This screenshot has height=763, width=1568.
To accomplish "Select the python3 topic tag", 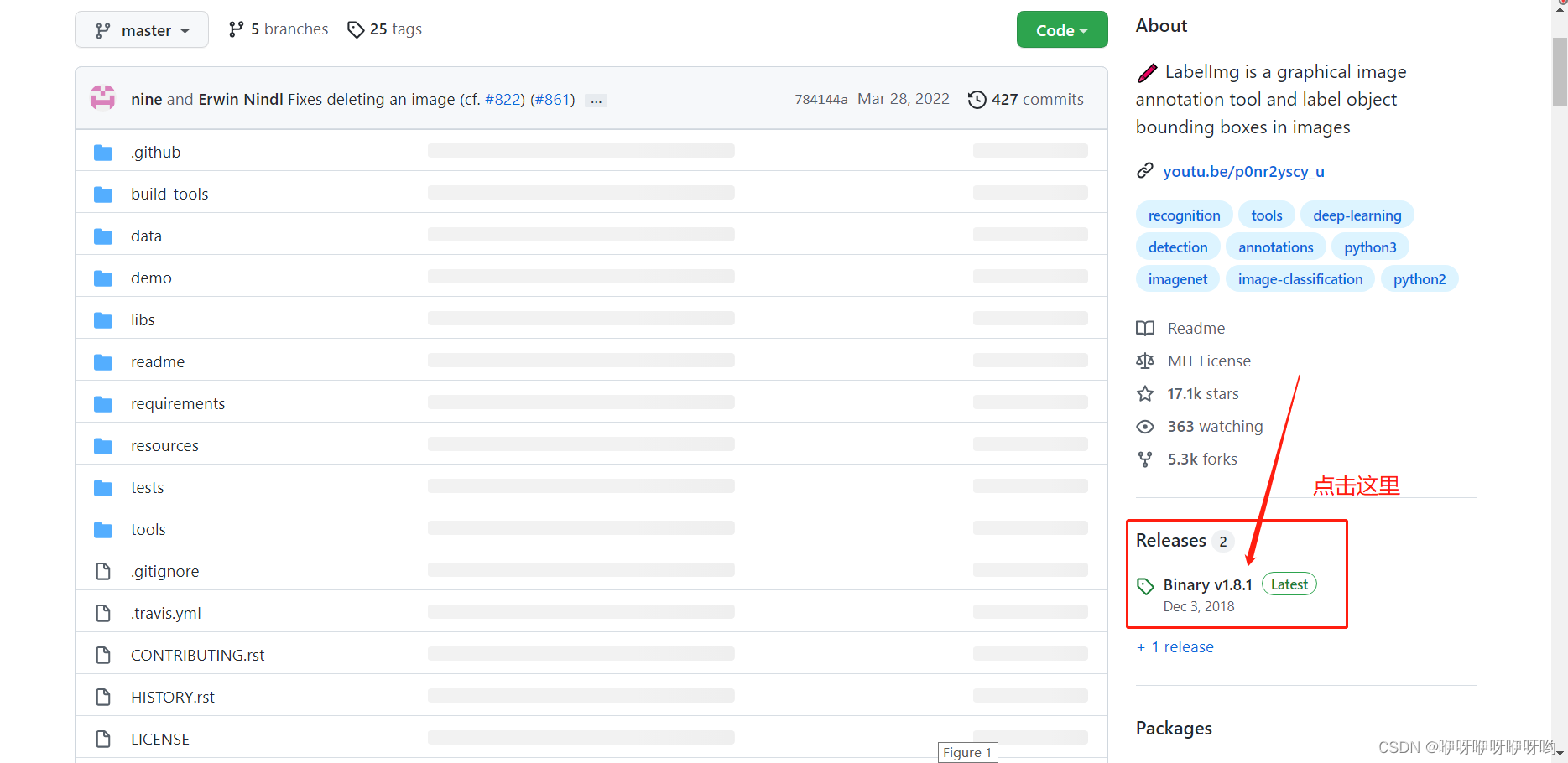I will point(1370,247).
